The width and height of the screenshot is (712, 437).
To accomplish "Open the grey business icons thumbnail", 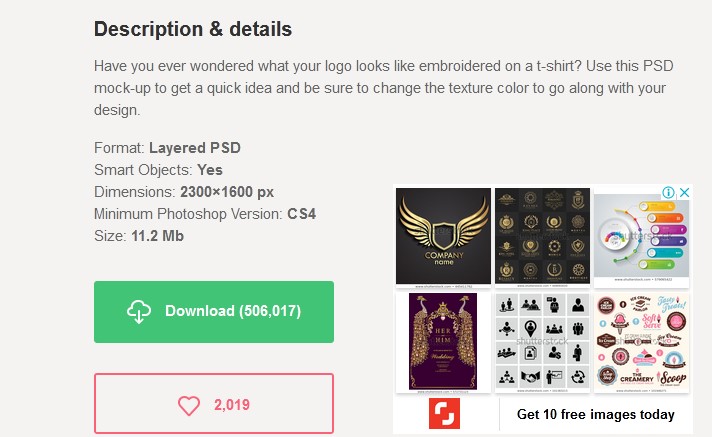I will 542,342.
